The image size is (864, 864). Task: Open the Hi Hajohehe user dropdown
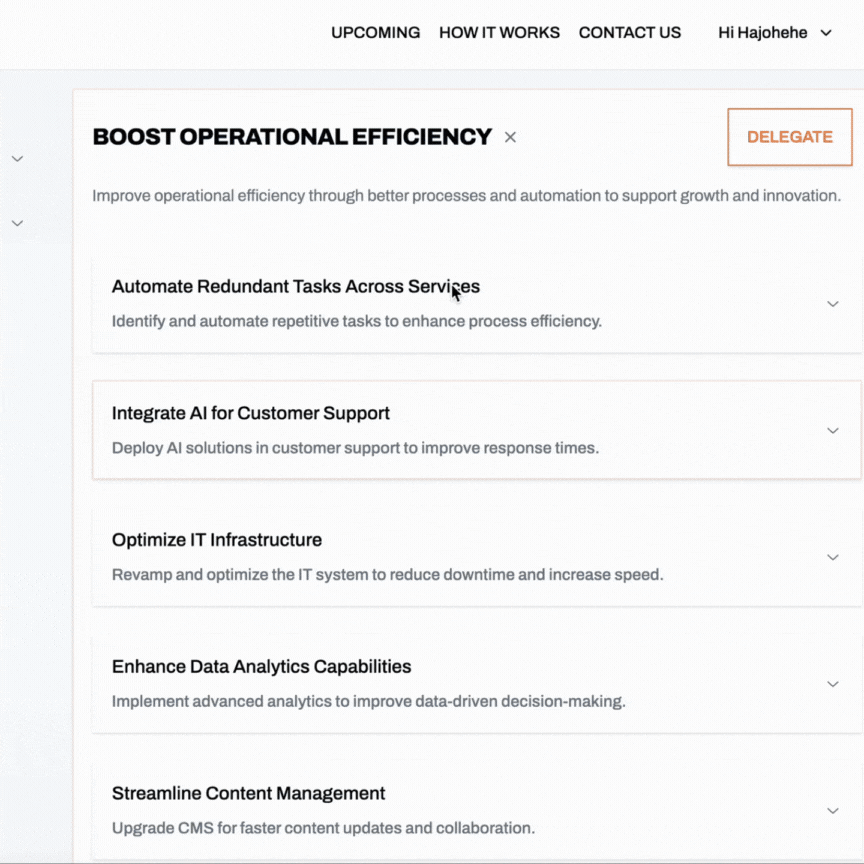(775, 33)
